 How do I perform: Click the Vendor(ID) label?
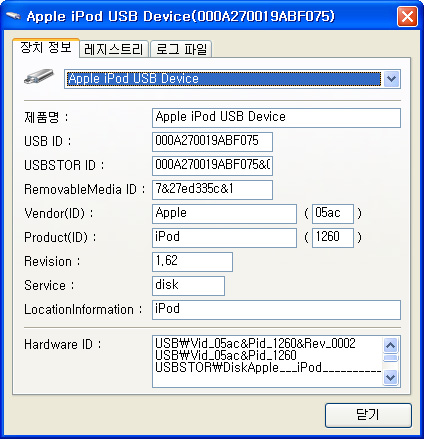59,214
